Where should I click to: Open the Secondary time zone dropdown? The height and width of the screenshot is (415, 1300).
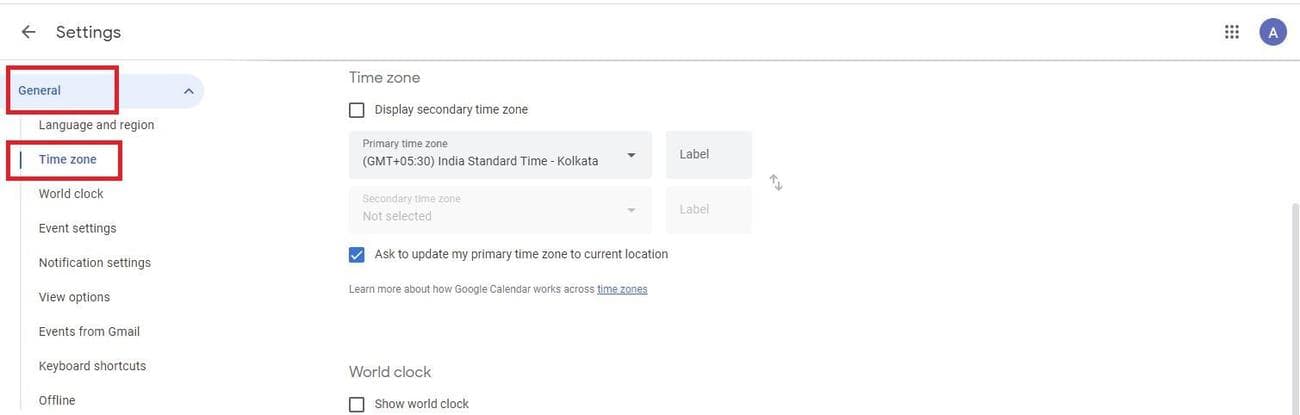(x=500, y=210)
